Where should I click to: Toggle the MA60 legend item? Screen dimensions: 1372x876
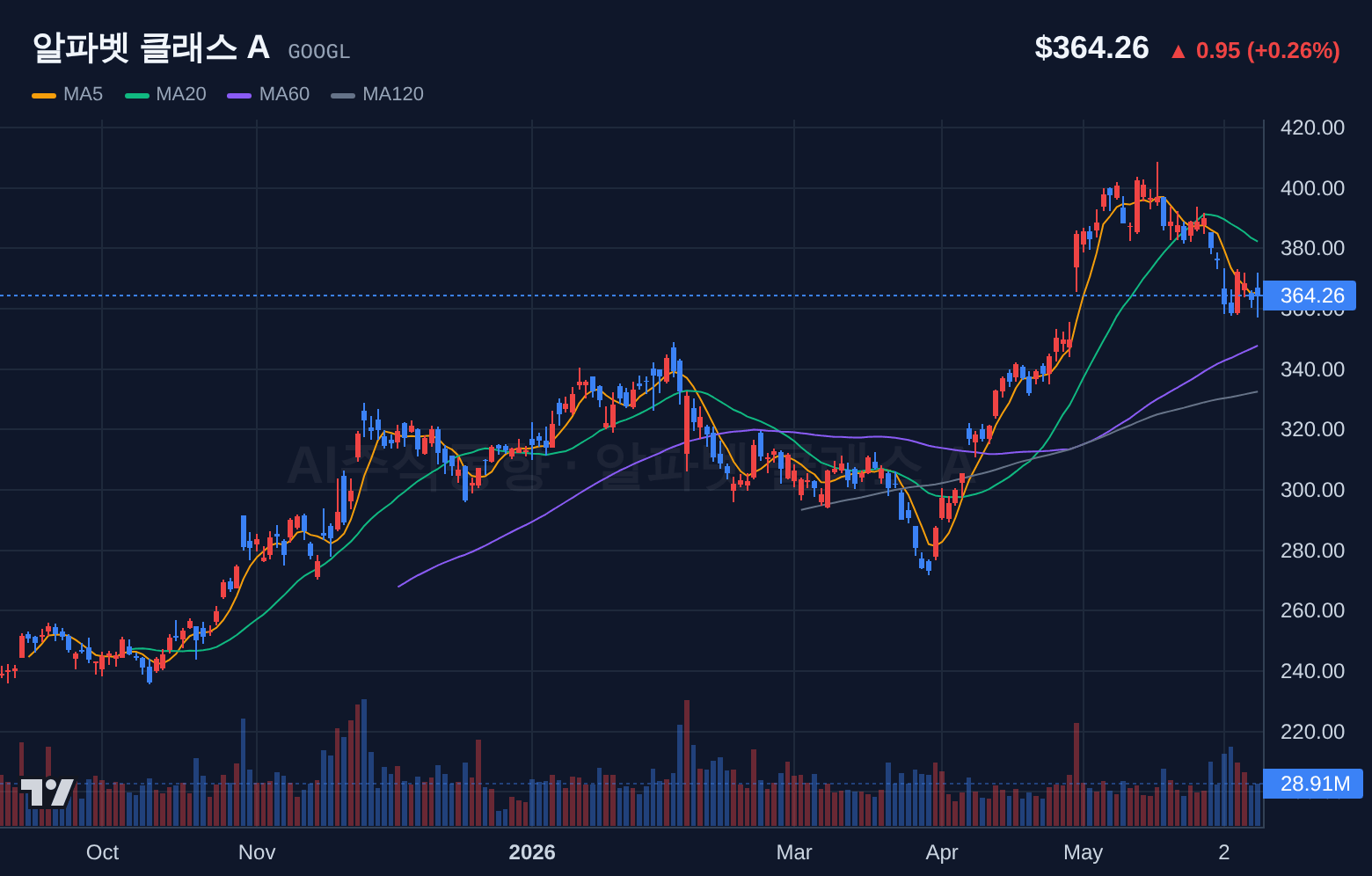click(268, 94)
